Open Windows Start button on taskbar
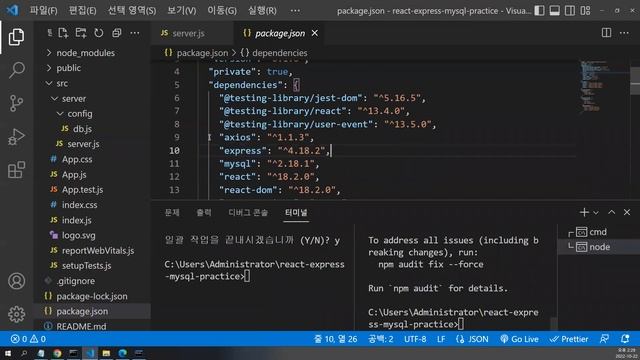640x360 pixels. pos(7,353)
